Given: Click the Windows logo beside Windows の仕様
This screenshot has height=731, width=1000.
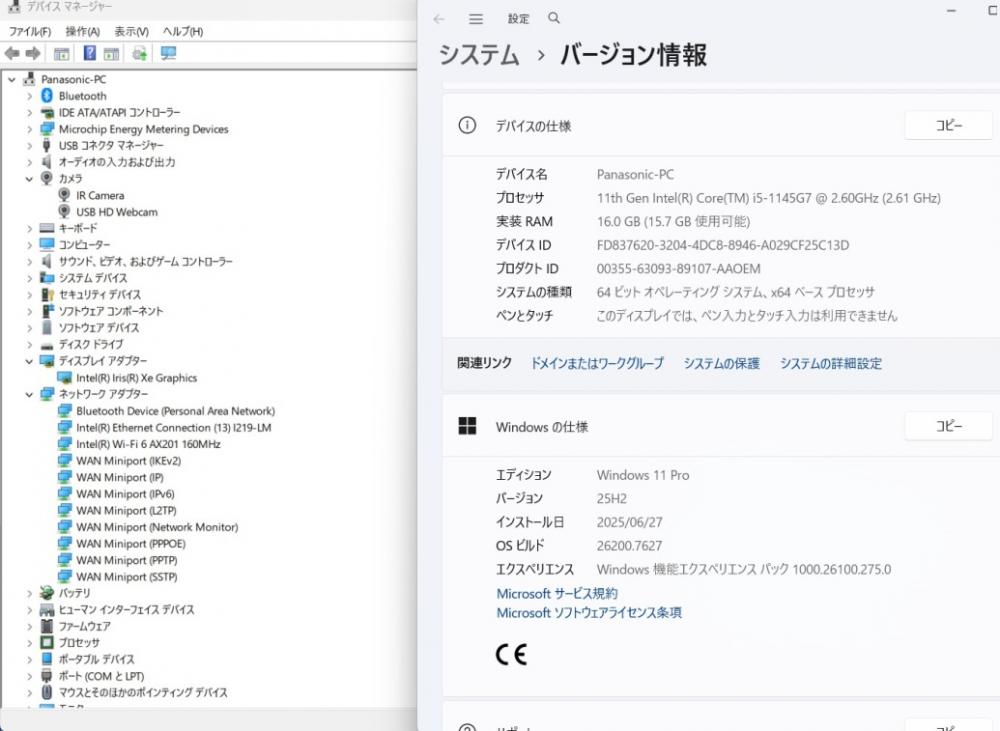Looking at the screenshot, I should (x=467, y=426).
